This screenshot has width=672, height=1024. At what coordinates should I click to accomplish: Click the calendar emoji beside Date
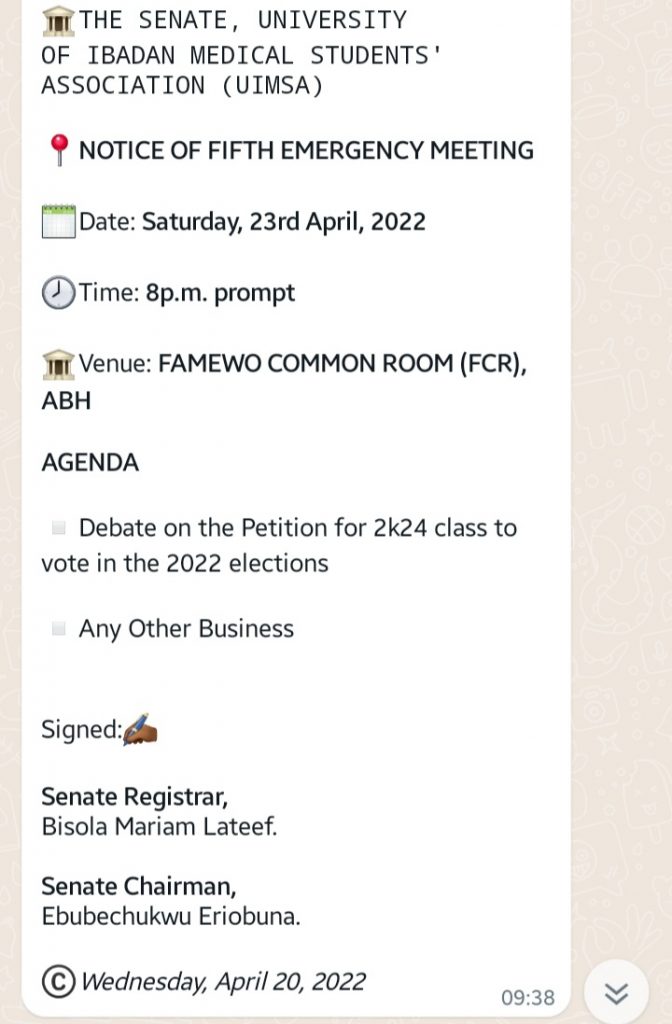tap(59, 222)
